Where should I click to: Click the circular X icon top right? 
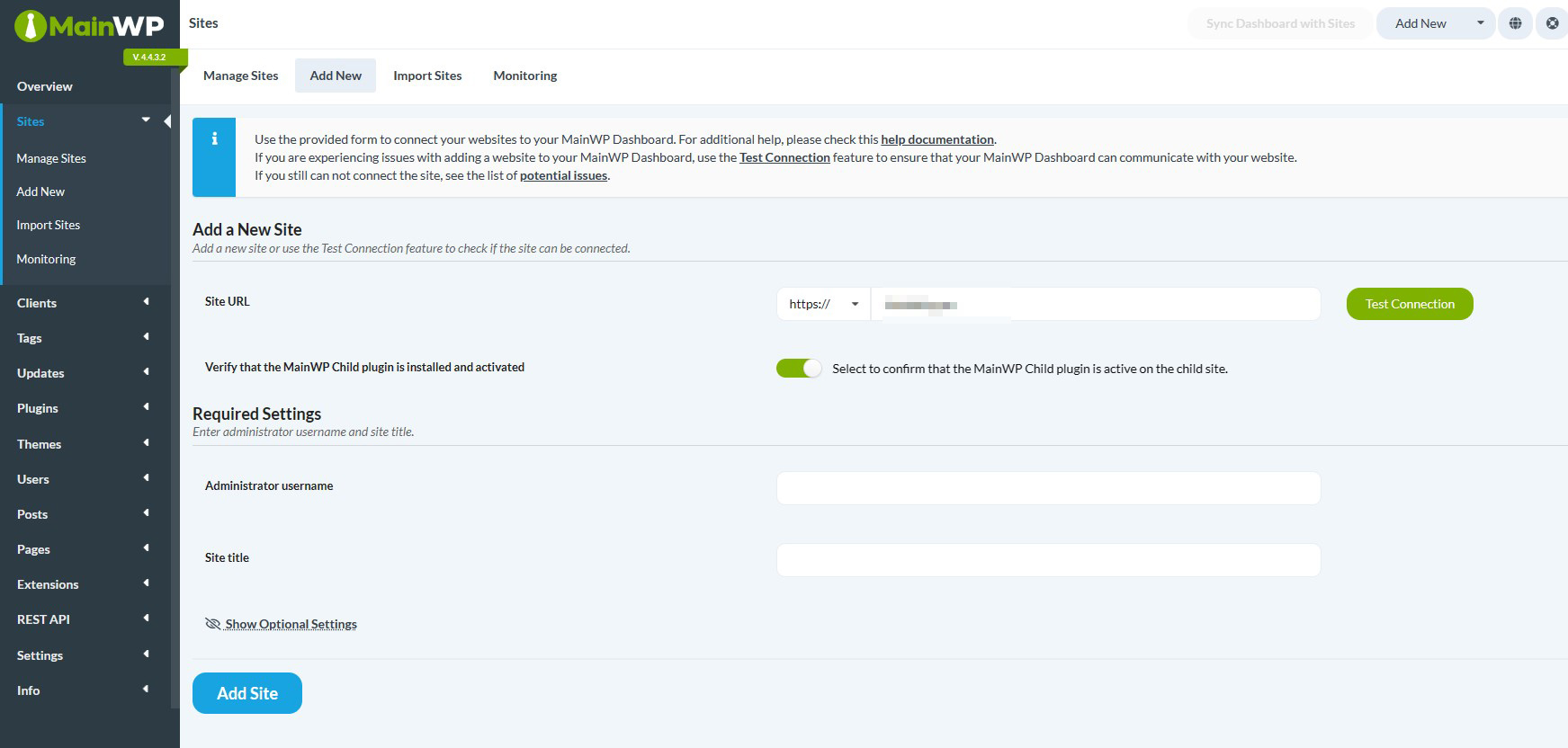pyautogui.click(x=1552, y=23)
